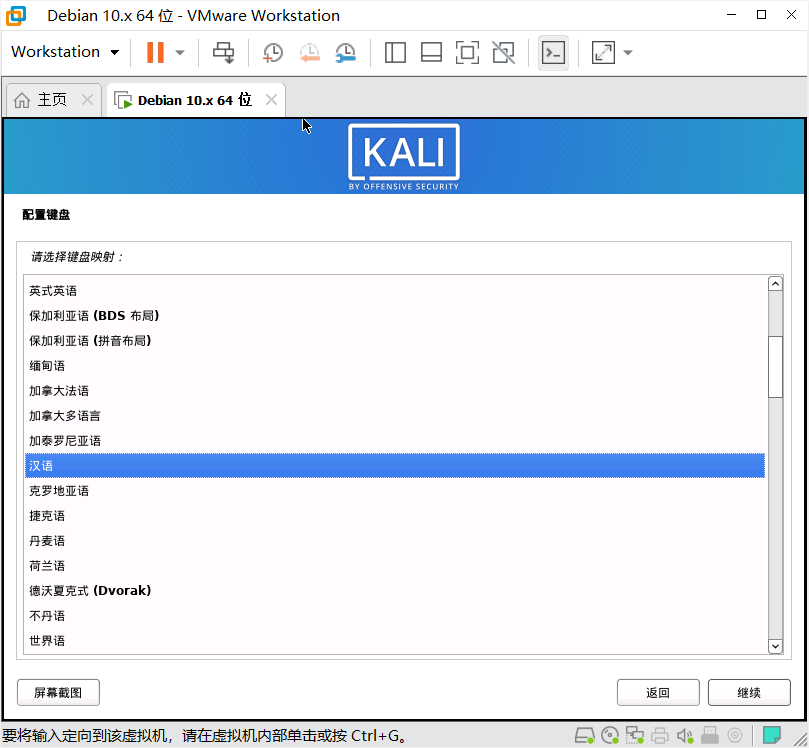
Task: Click the stretch guest display icon
Action: [x=603, y=52]
